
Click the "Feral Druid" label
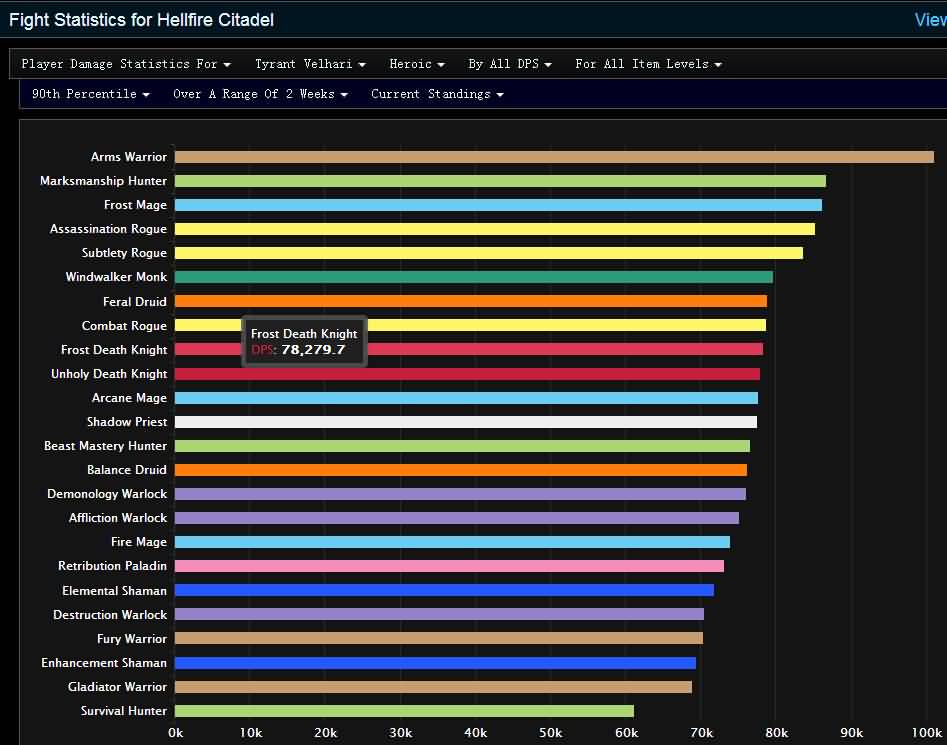pos(135,302)
